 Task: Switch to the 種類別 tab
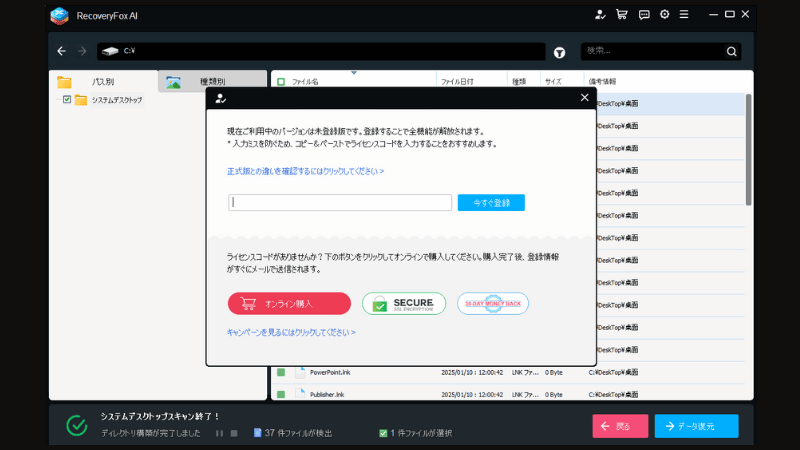pos(213,82)
